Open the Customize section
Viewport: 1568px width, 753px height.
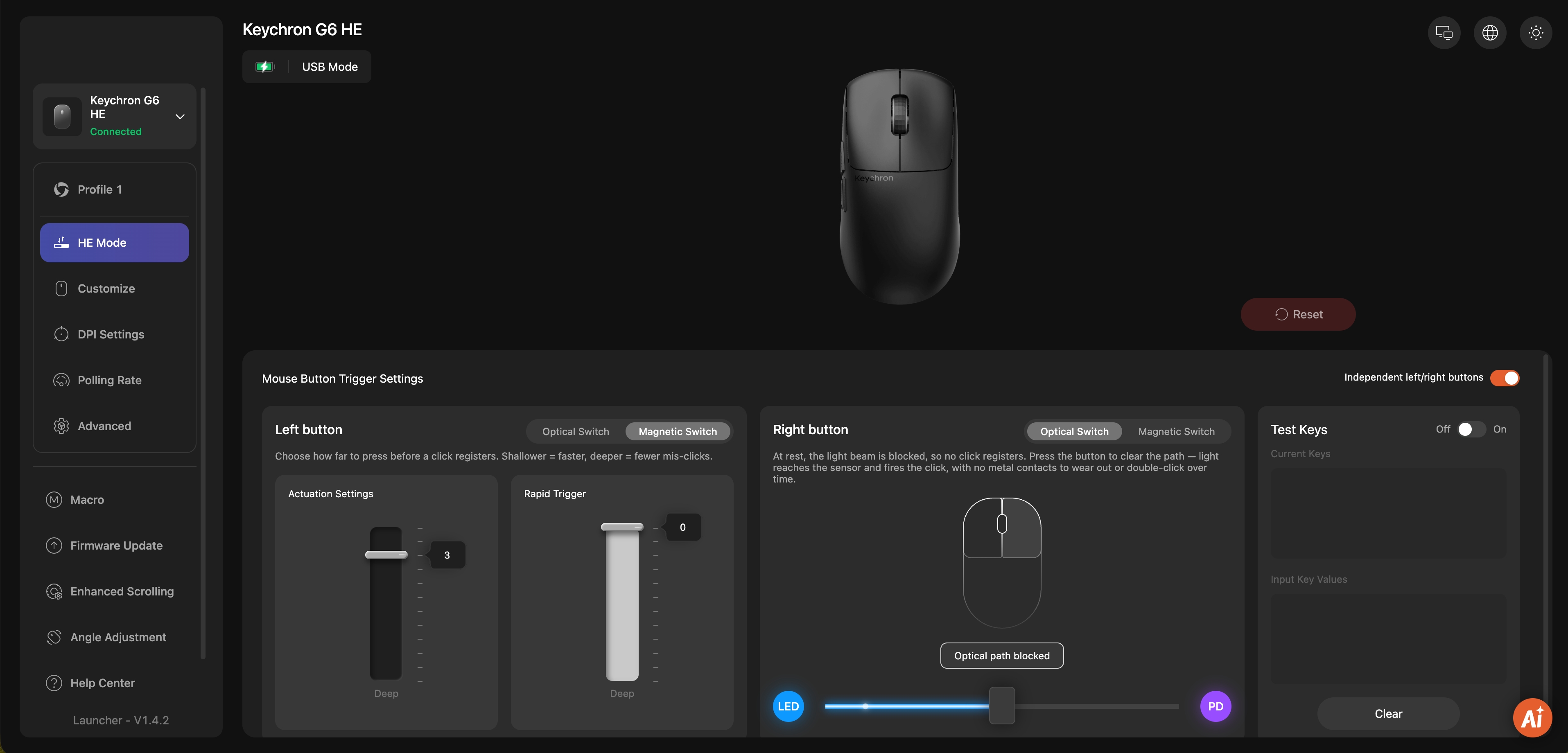click(x=115, y=288)
